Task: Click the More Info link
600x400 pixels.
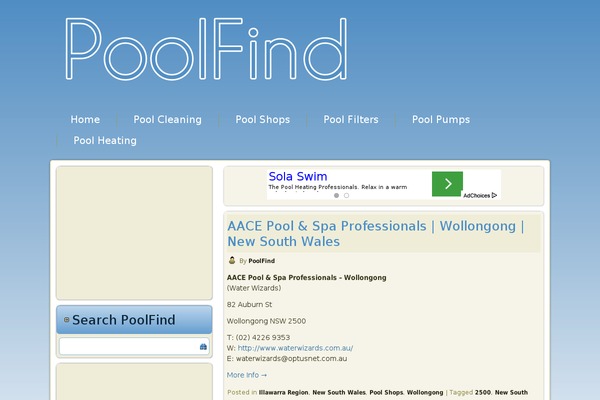Action: [247, 375]
